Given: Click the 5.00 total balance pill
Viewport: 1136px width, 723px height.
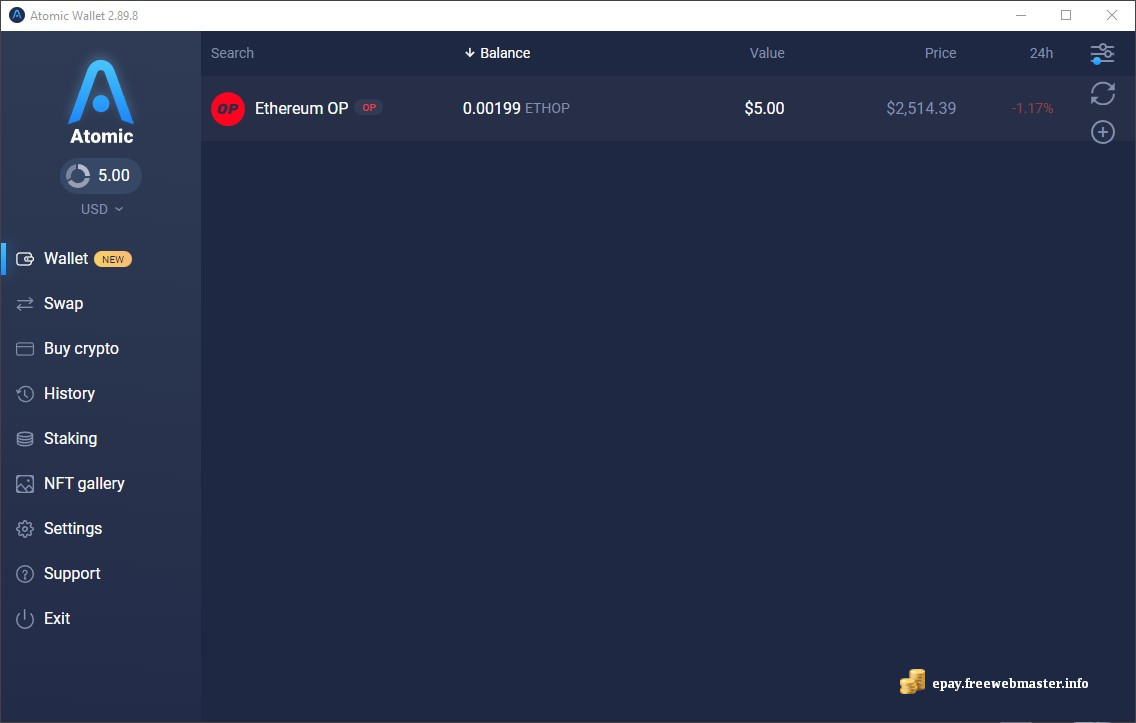Looking at the screenshot, I should click(101, 175).
